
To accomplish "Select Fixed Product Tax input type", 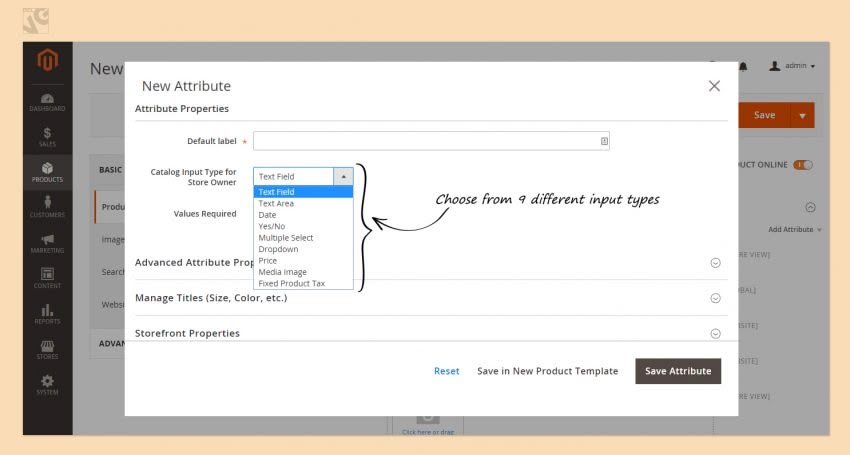I will (x=303, y=283).
